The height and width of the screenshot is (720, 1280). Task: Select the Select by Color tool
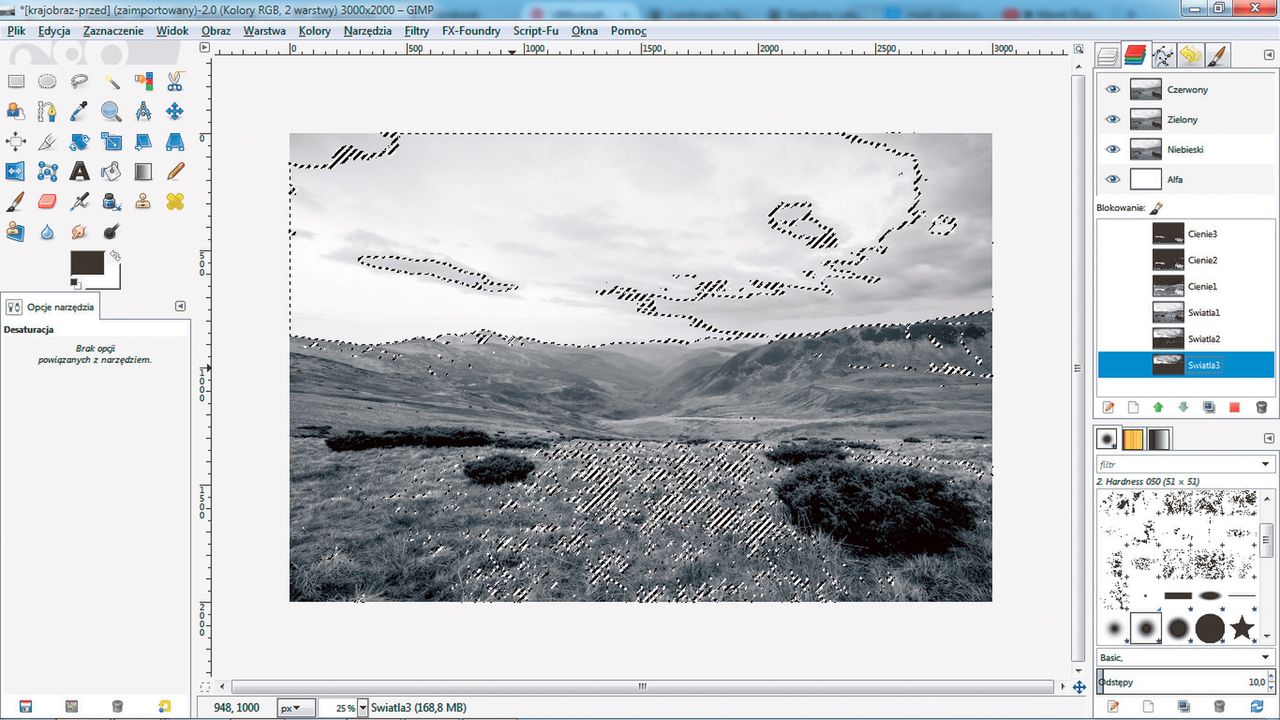pos(143,82)
